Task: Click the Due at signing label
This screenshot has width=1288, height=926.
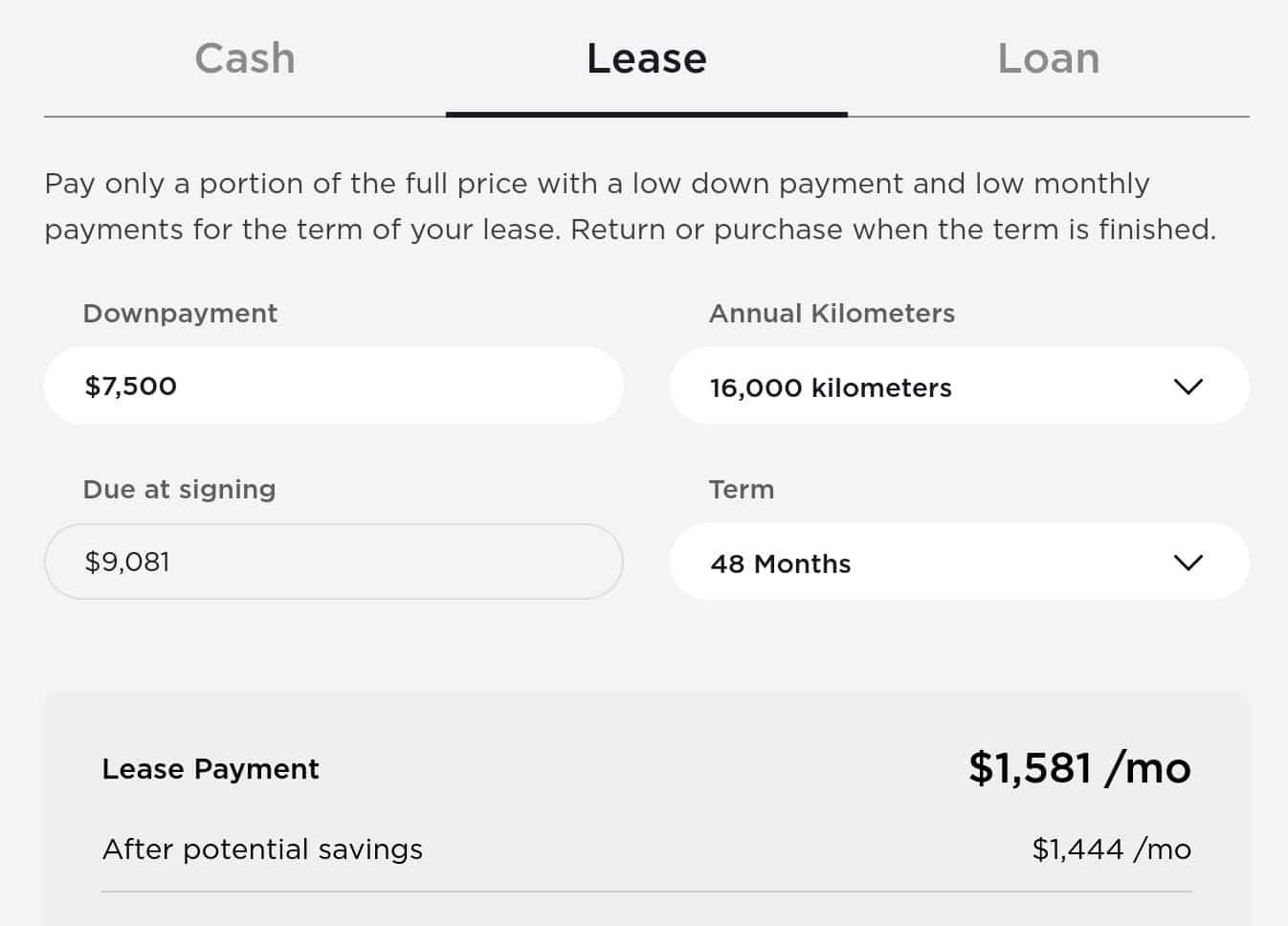Action: (179, 490)
